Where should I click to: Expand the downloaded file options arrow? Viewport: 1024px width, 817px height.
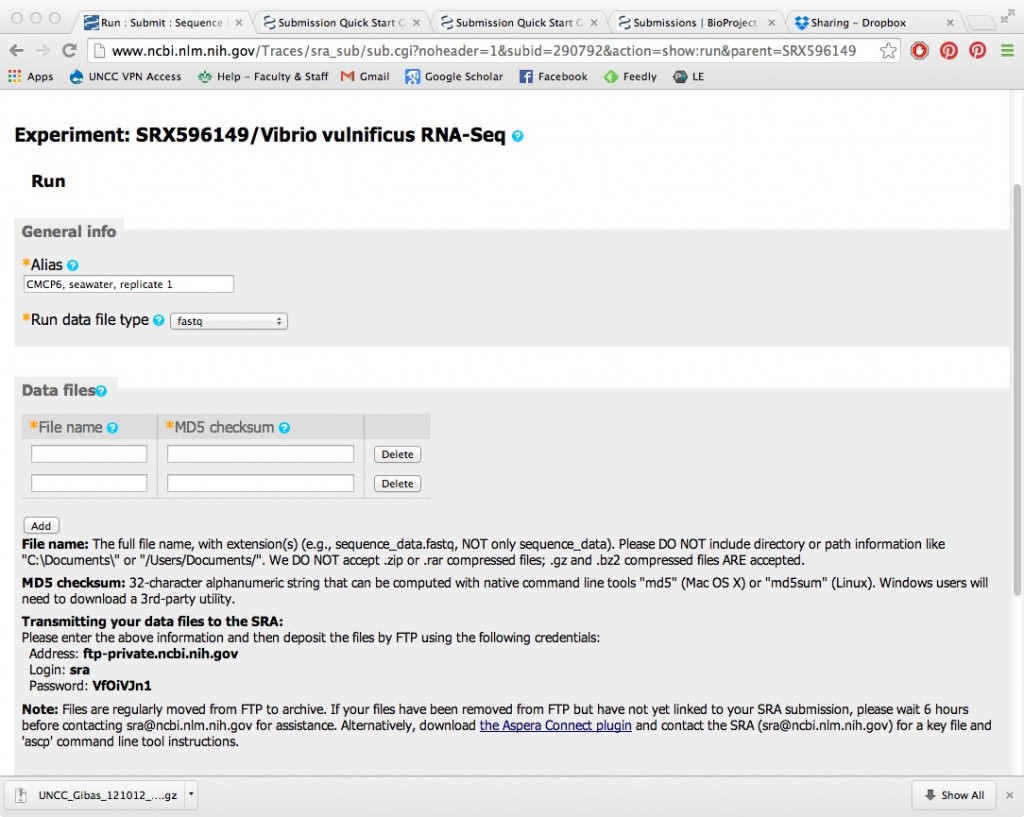(191, 795)
